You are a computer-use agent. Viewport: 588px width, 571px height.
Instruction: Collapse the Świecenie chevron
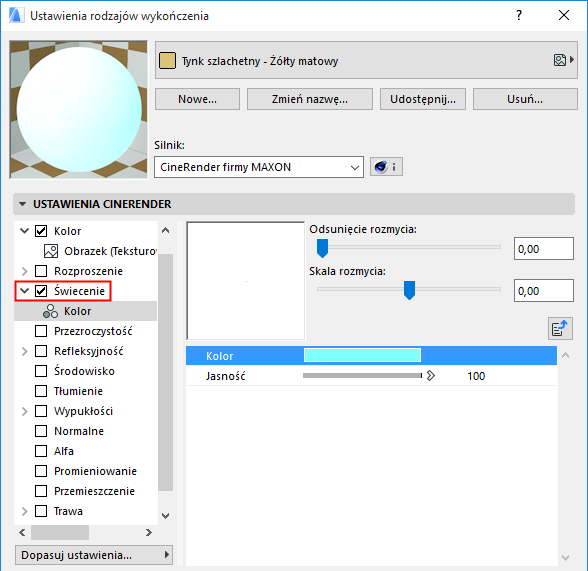tap(24, 291)
